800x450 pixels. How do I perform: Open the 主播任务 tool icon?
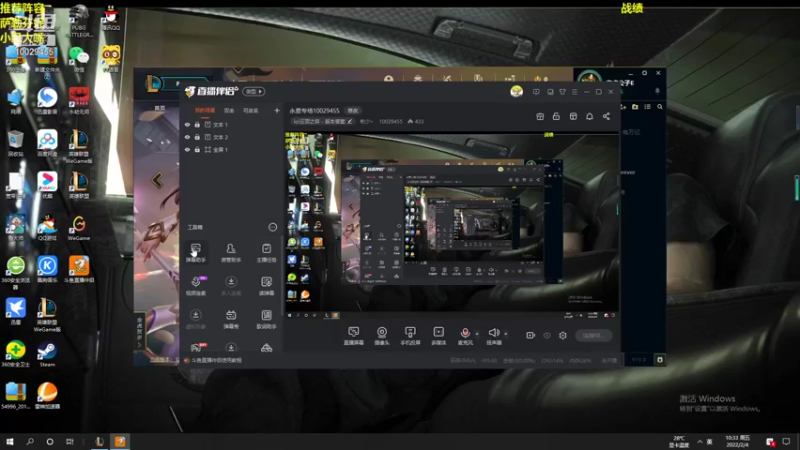(x=266, y=253)
